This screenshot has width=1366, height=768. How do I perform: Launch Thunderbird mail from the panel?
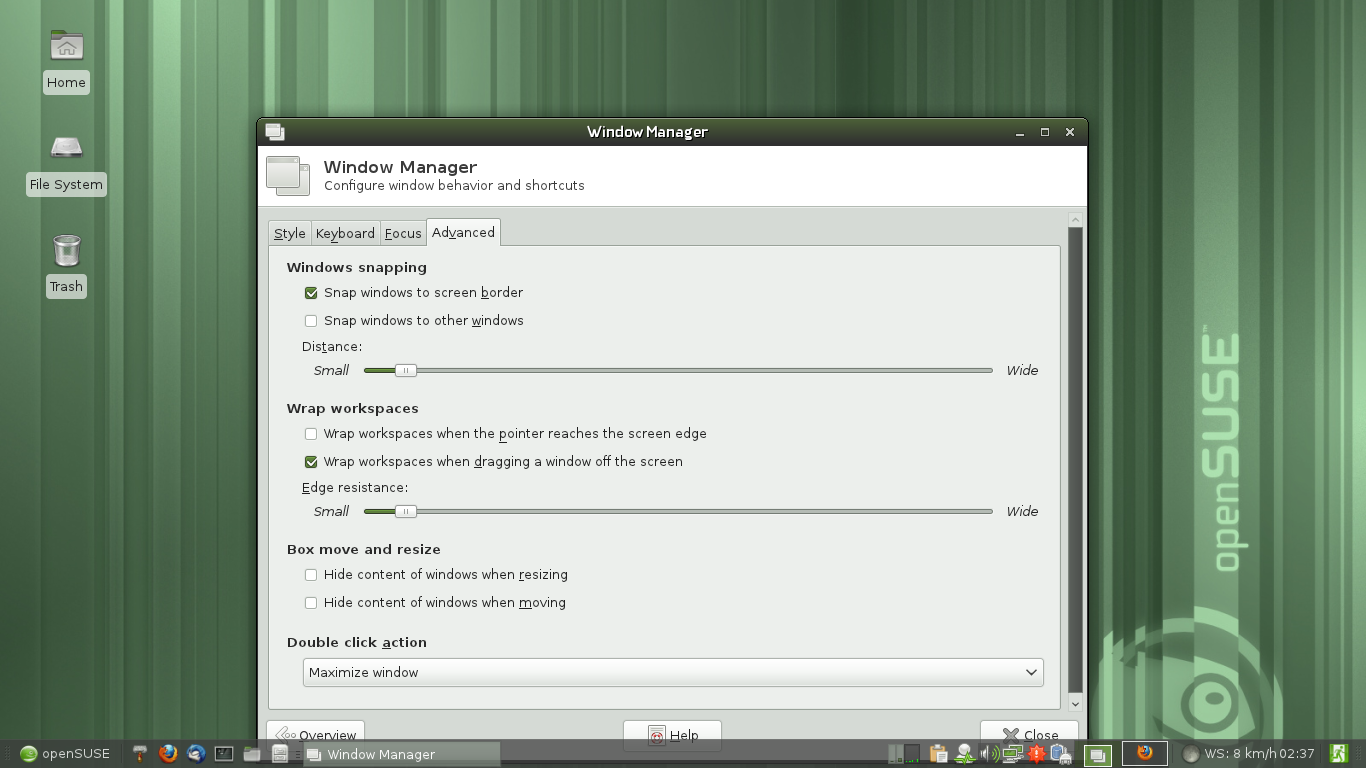pos(196,753)
